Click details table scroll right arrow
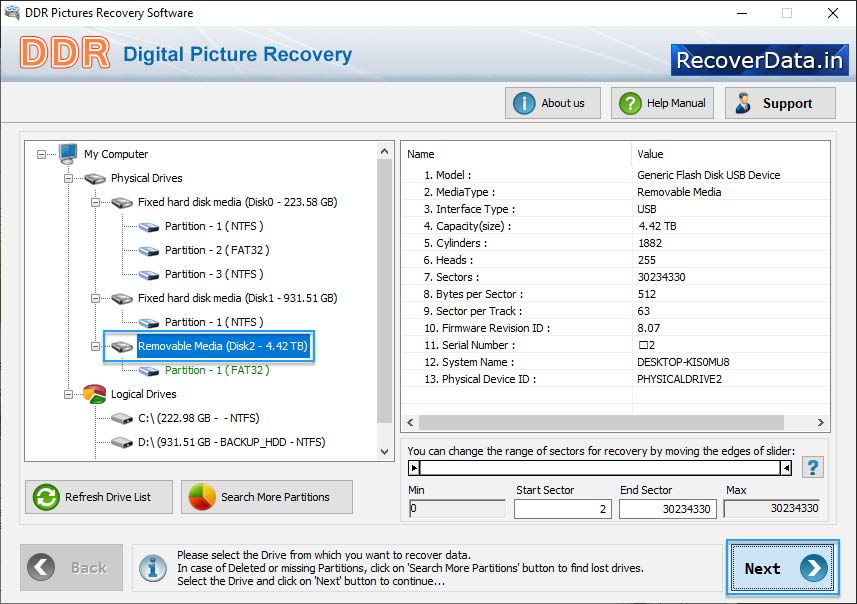Viewport: 857px width, 604px height. click(x=820, y=423)
